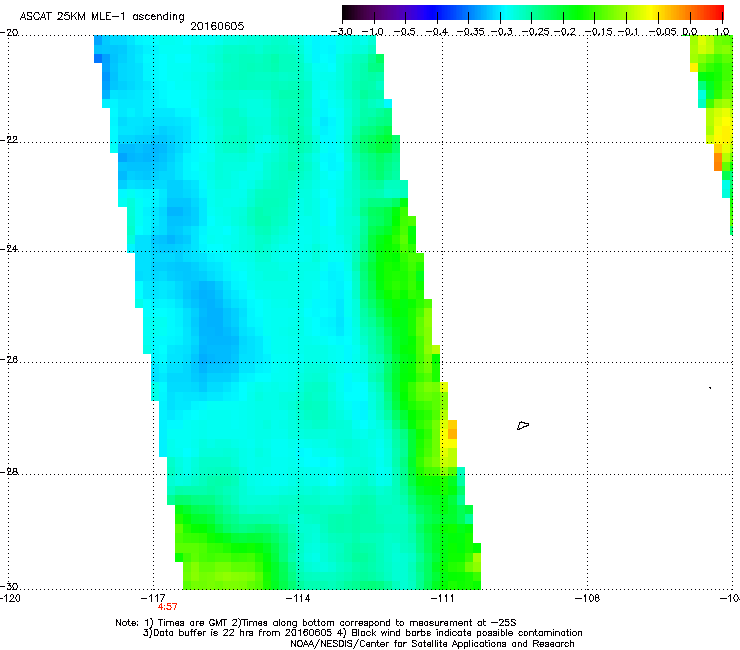Click the 'Data buffer is 22 hrs' note line
Screen dimensions: 740x650
(362, 633)
